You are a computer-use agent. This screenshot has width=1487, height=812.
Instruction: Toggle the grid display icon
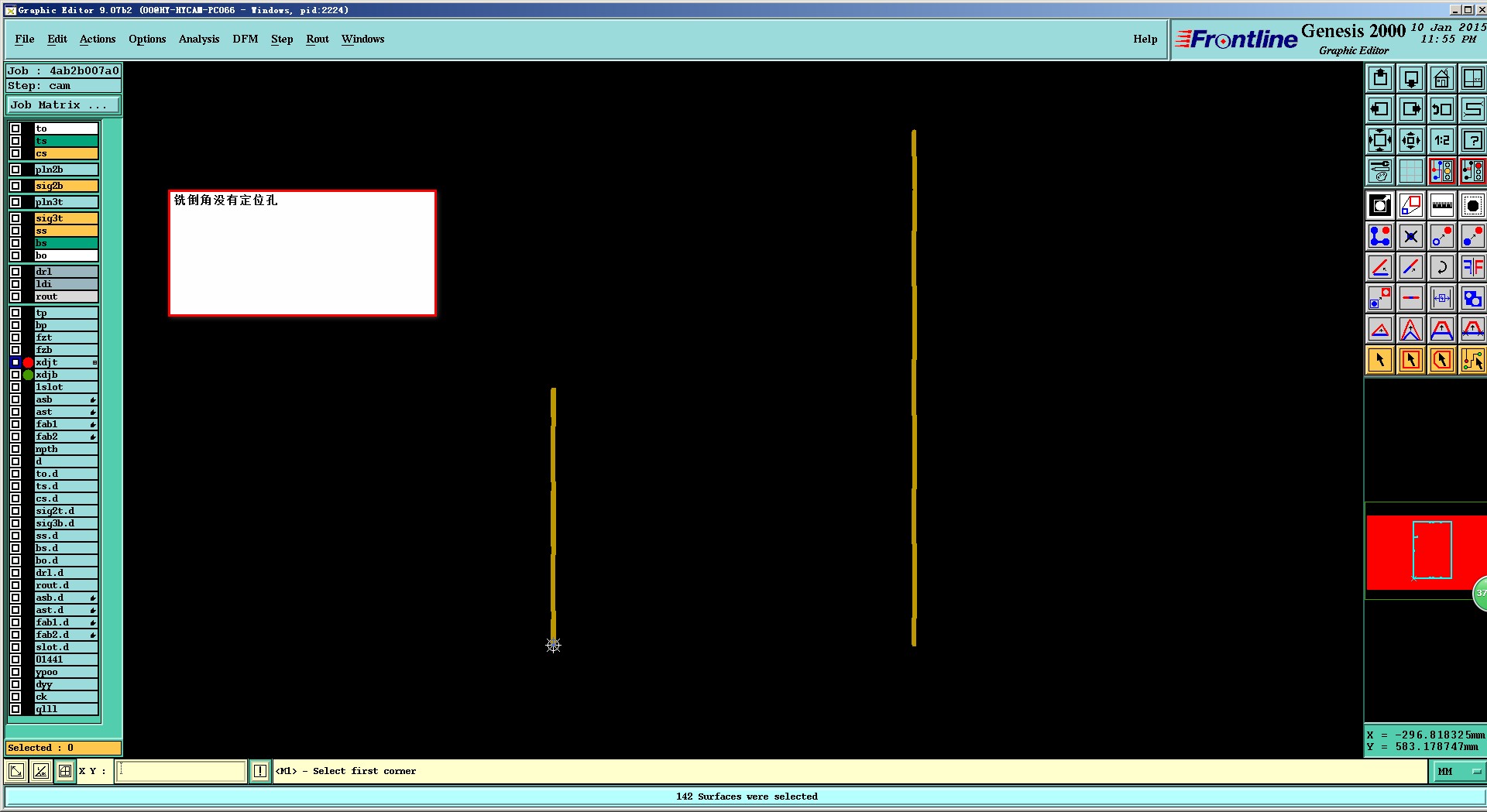[x=1411, y=171]
